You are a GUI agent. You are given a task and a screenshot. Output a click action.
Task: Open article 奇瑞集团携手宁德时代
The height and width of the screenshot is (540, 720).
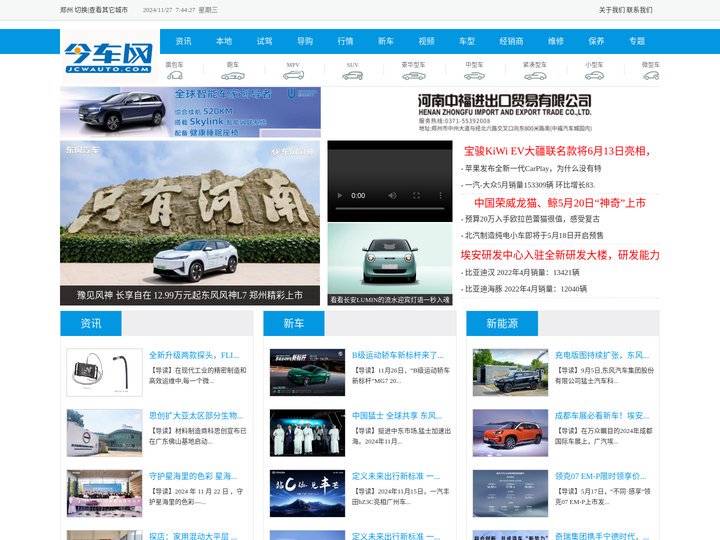pyautogui.click(x=602, y=536)
